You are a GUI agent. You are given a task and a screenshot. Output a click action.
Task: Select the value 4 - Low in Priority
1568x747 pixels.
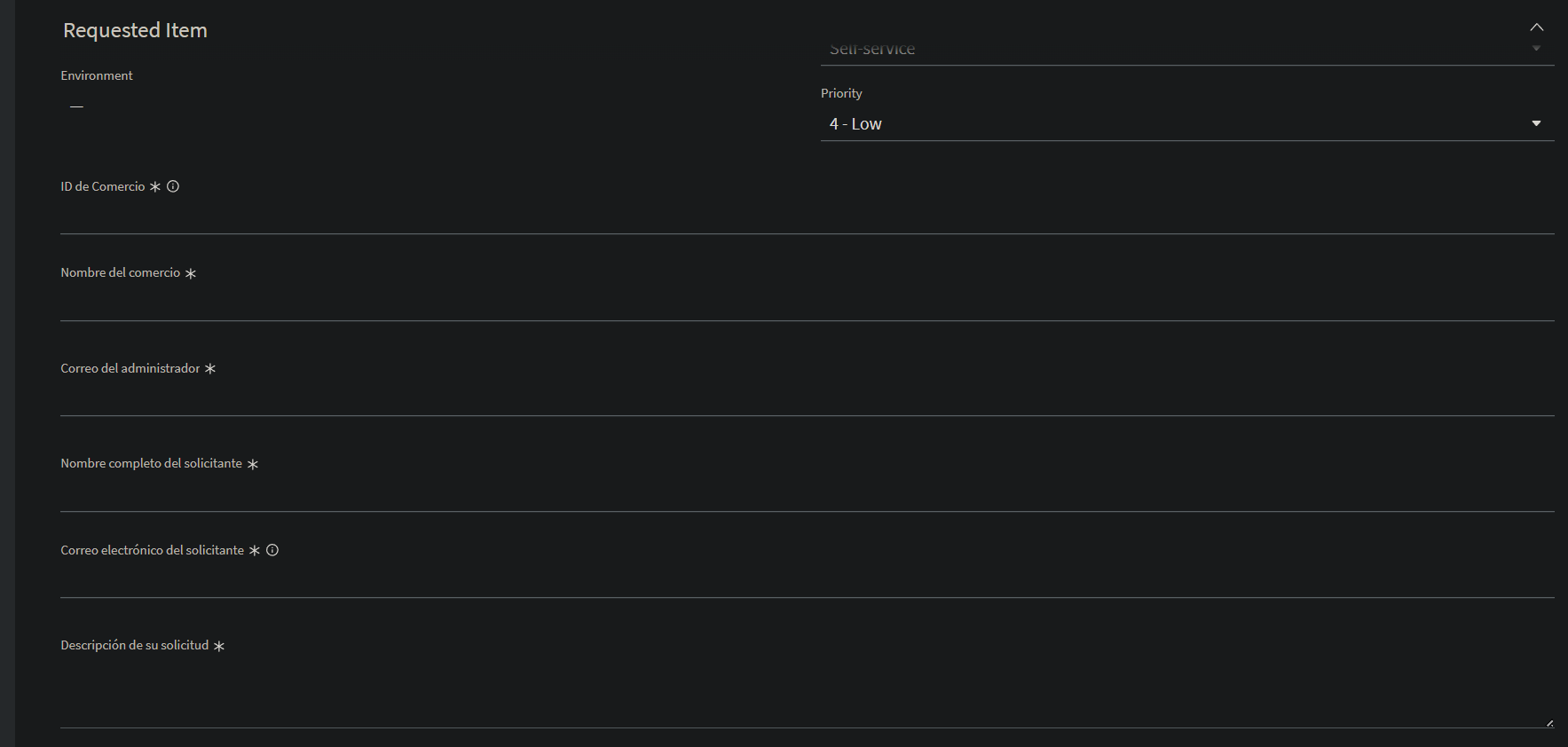tap(855, 123)
